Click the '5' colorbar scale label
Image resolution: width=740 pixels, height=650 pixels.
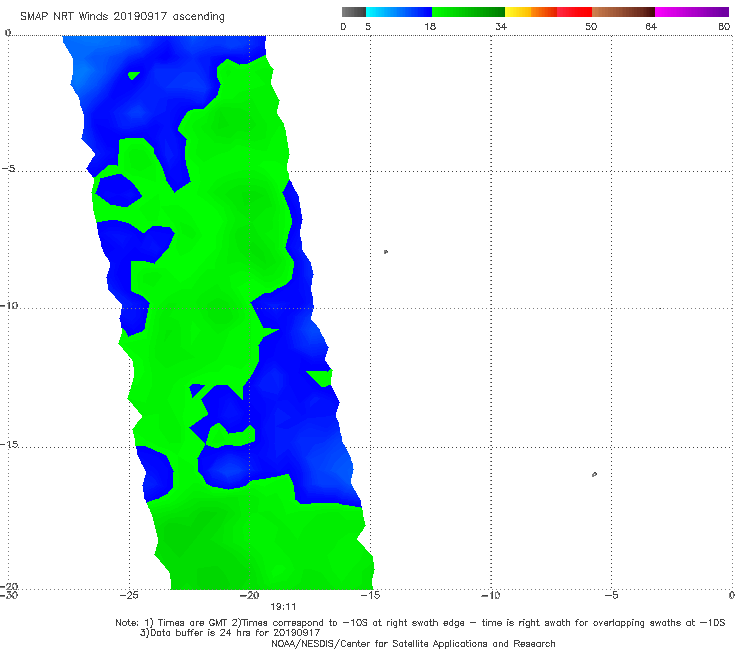pyautogui.click(x=368, y=26)
